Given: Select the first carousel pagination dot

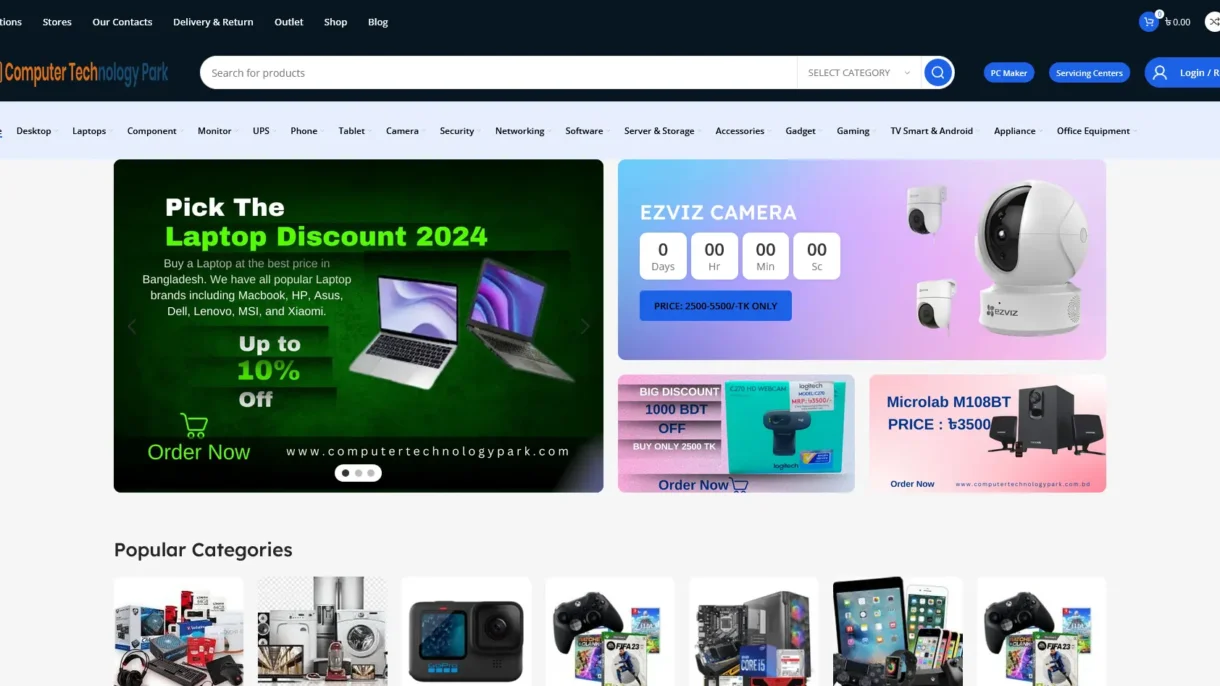Looking at the screenshot, I should [346, 473].
